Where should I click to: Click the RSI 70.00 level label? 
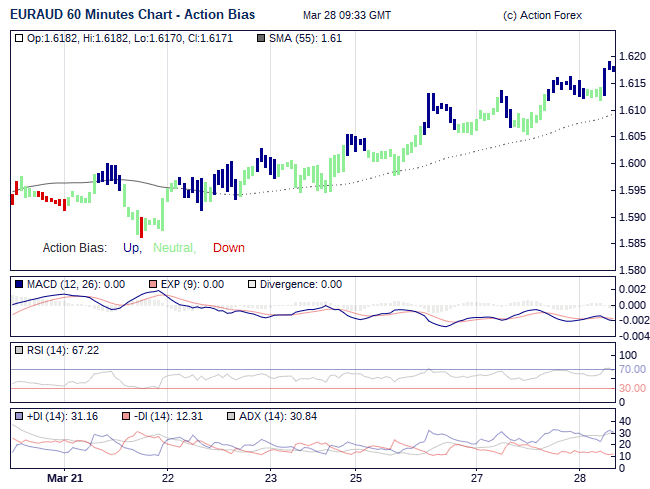(630, 370)
